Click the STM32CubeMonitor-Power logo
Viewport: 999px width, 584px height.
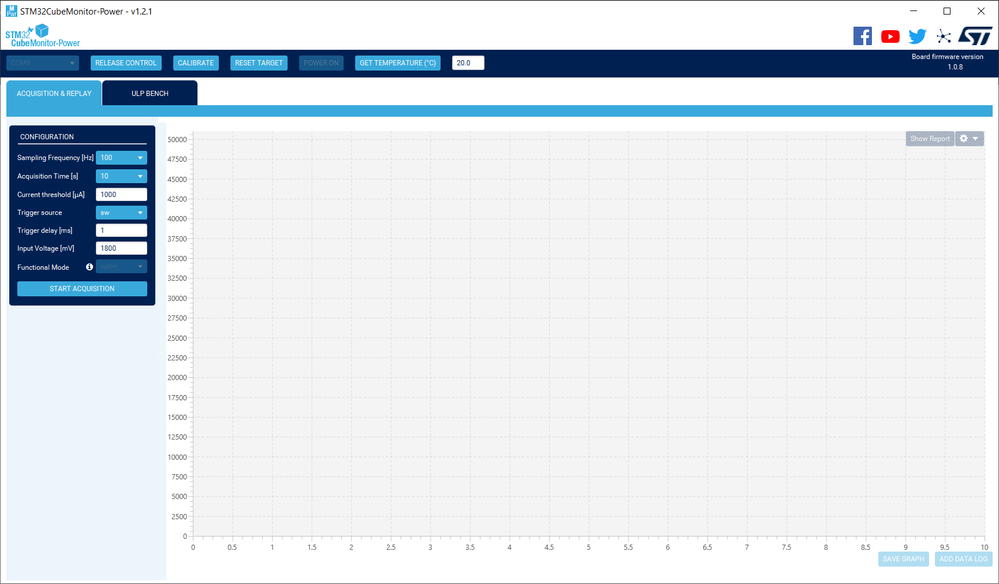click(43, 36)
